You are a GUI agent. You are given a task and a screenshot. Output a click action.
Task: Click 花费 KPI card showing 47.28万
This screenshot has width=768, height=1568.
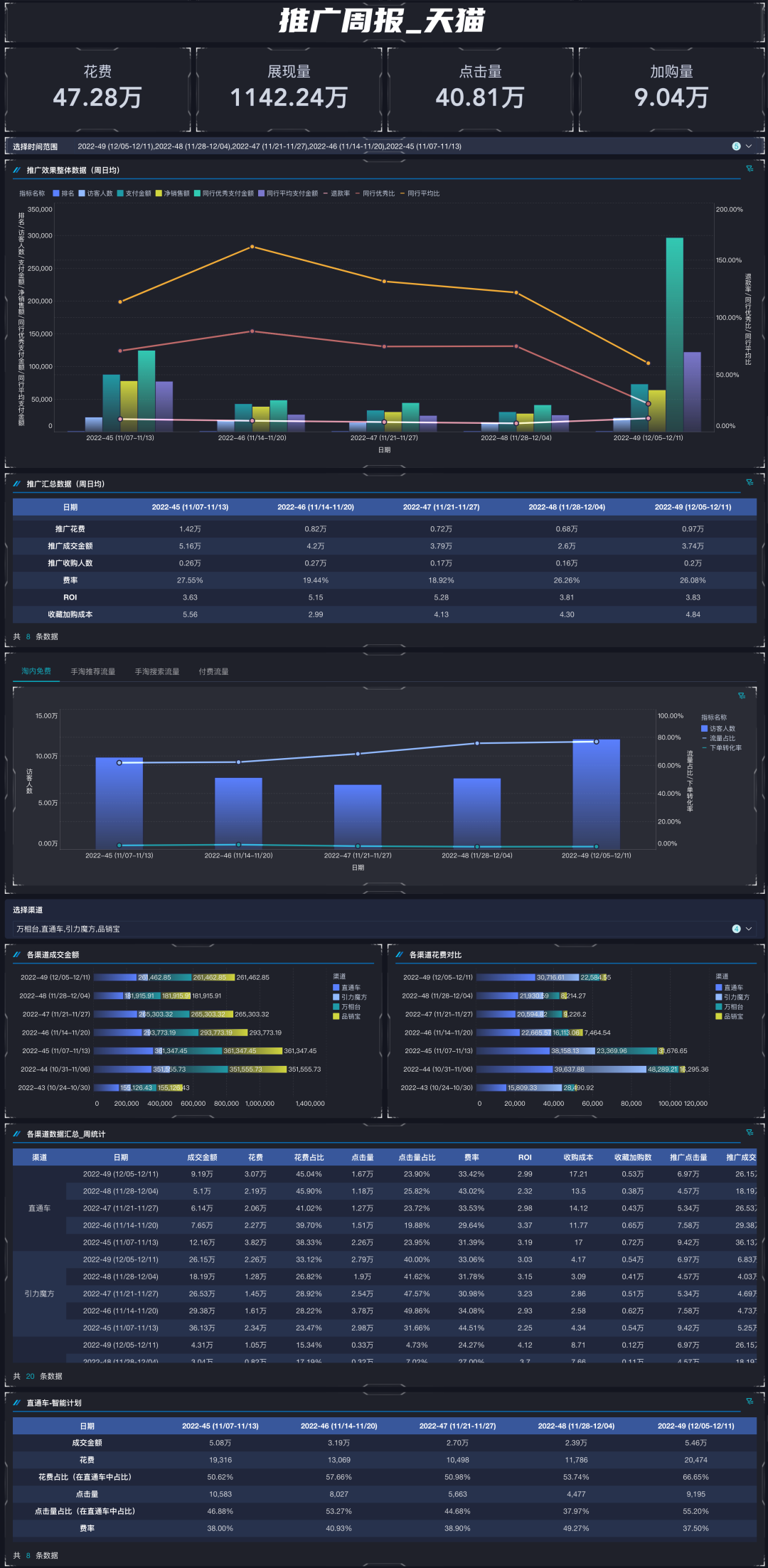click(97, 90)
